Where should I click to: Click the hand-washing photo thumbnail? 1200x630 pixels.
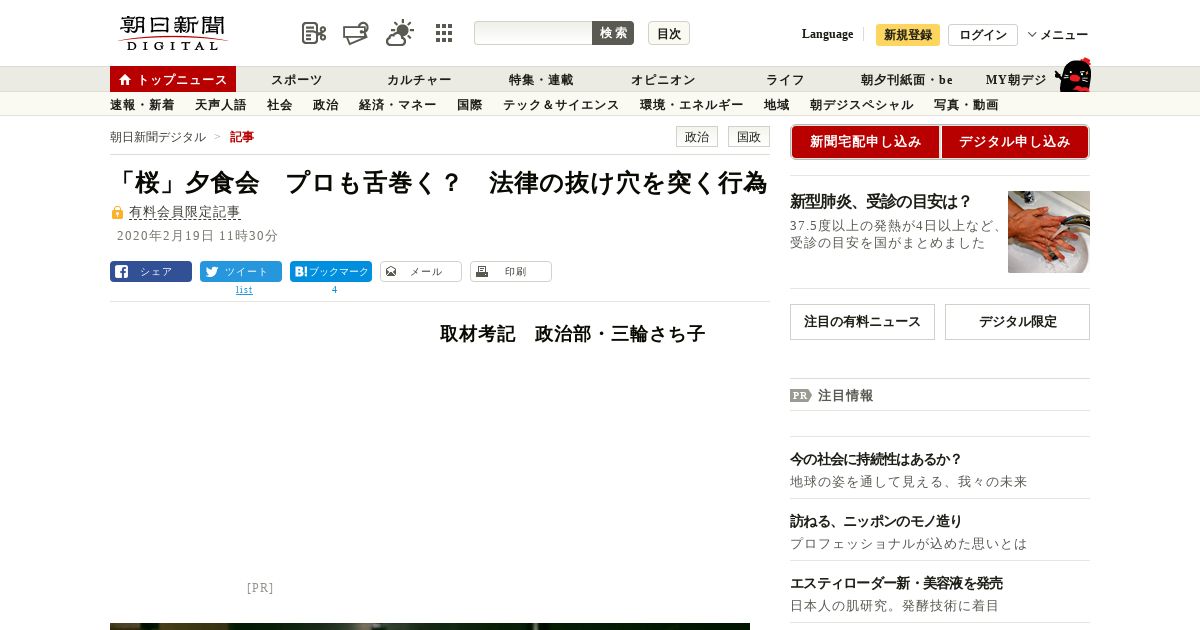pos(1049,232)
